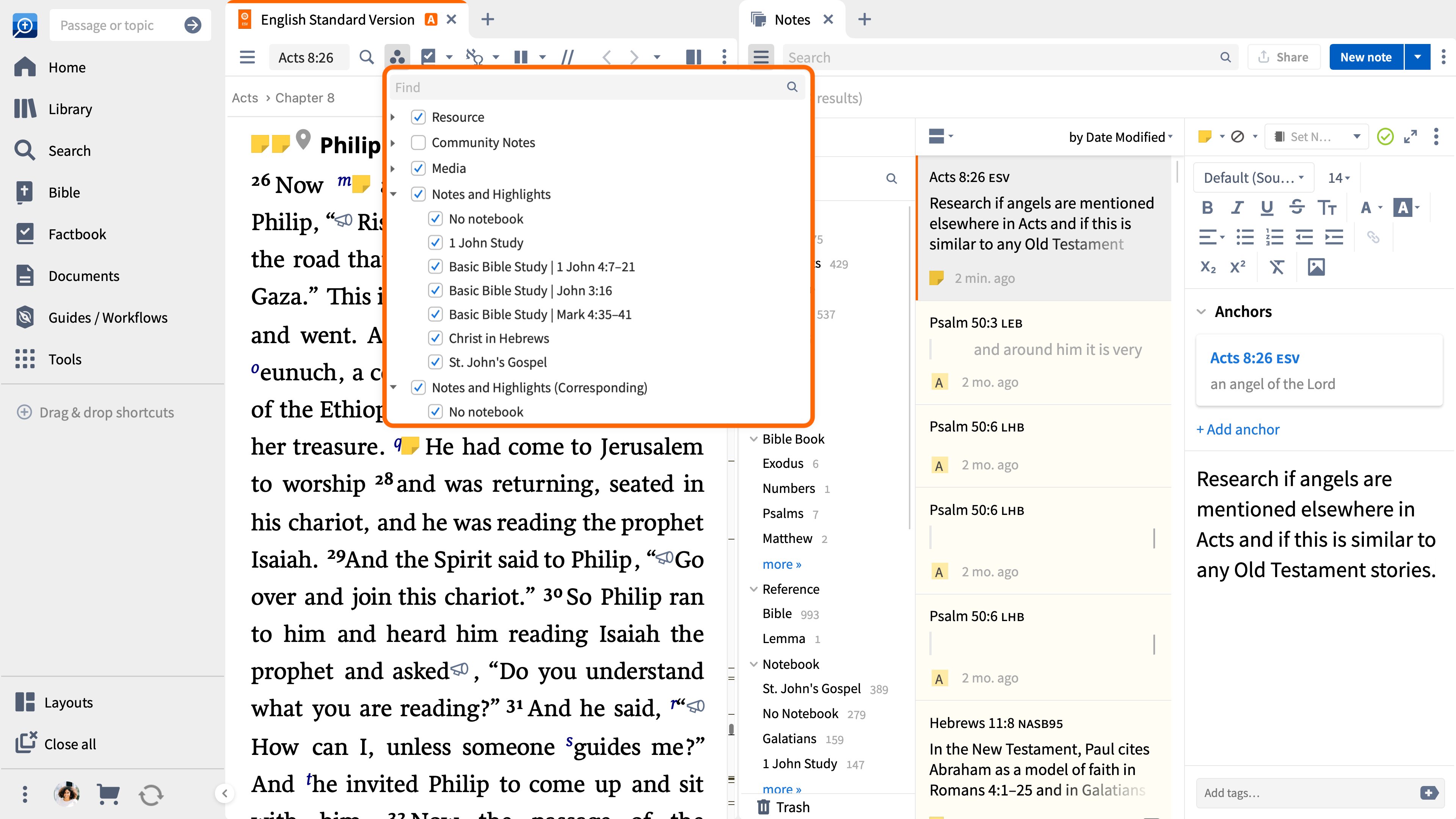Click the Add anchor link

coord(1238,429)
